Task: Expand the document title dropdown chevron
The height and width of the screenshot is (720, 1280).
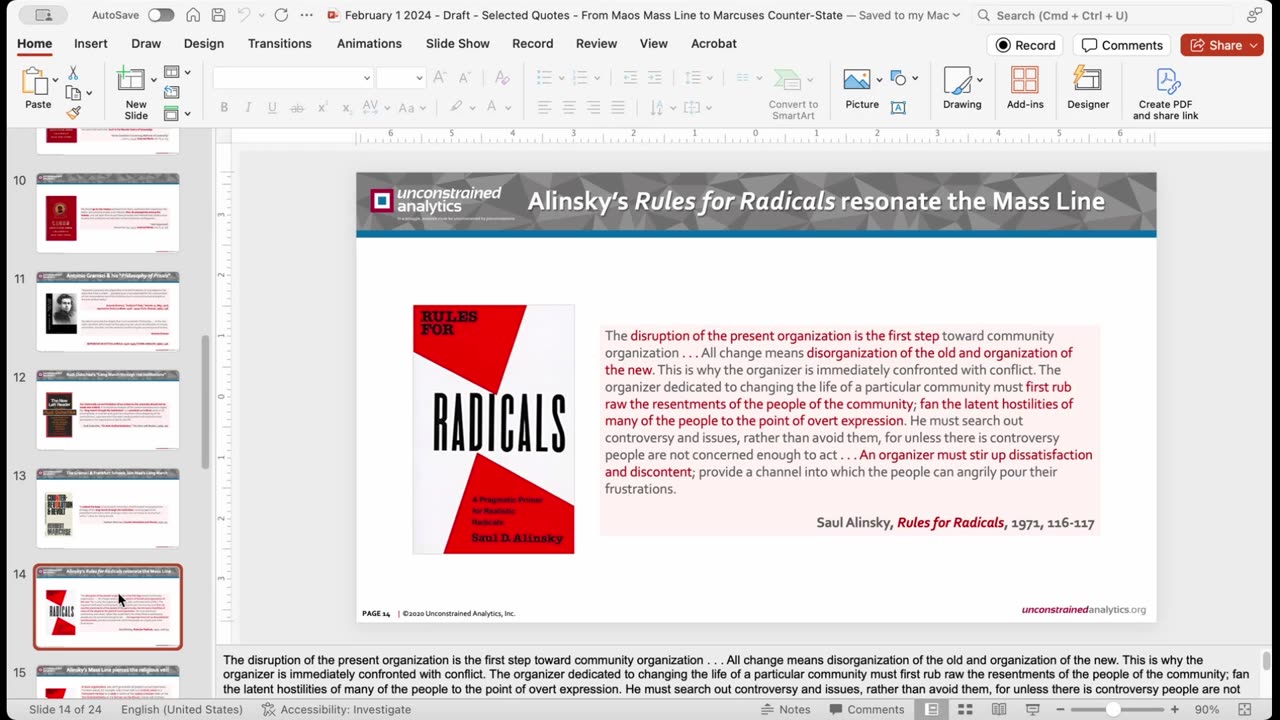Action: click(x=956, y=15)
